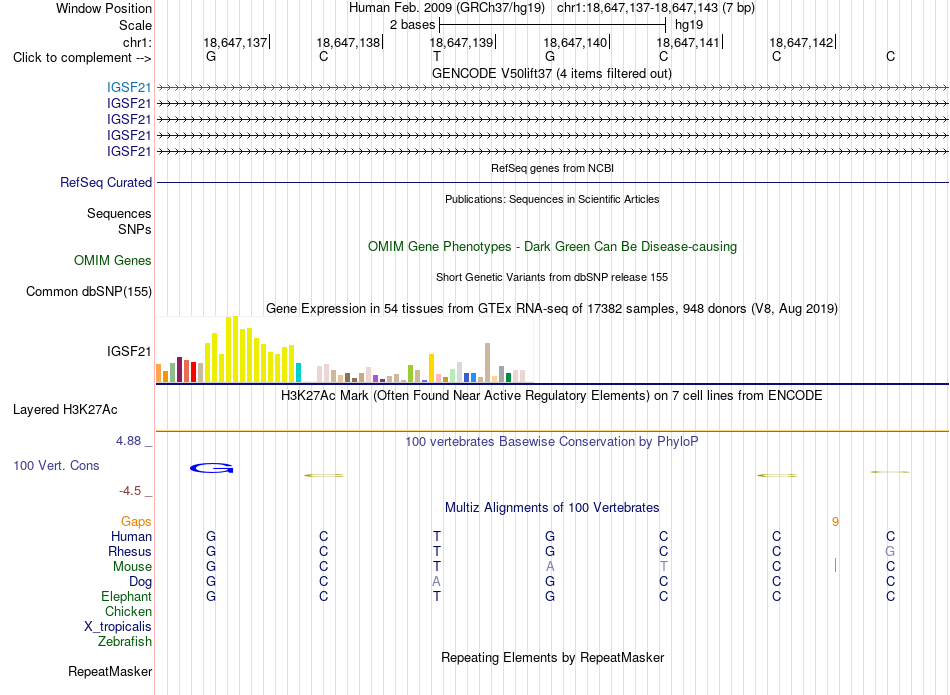The height and width of the screenshot is (695, 950).
Task: Click 'Click to complement -->' label
Action: coord(82,58)
